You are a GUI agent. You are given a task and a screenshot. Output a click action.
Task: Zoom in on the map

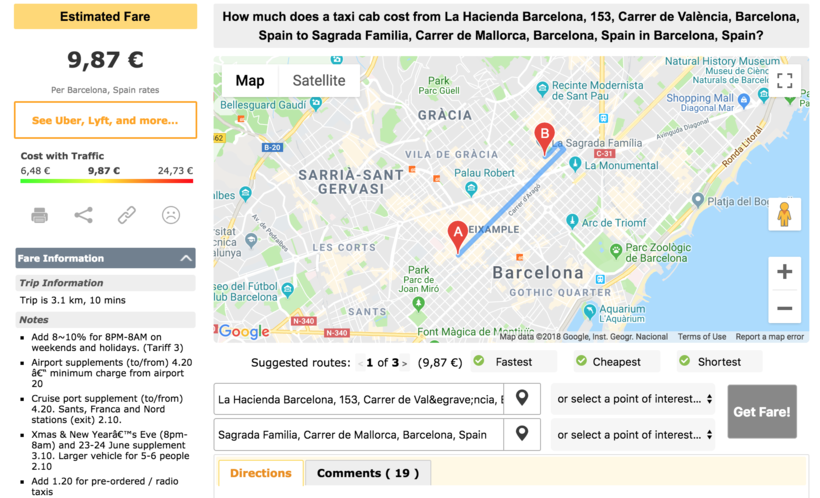pyautogui.click(x=784, y=272)
